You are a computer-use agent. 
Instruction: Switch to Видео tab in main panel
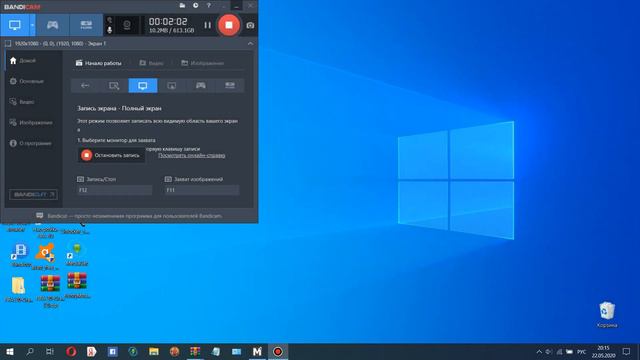pos(151,63)
